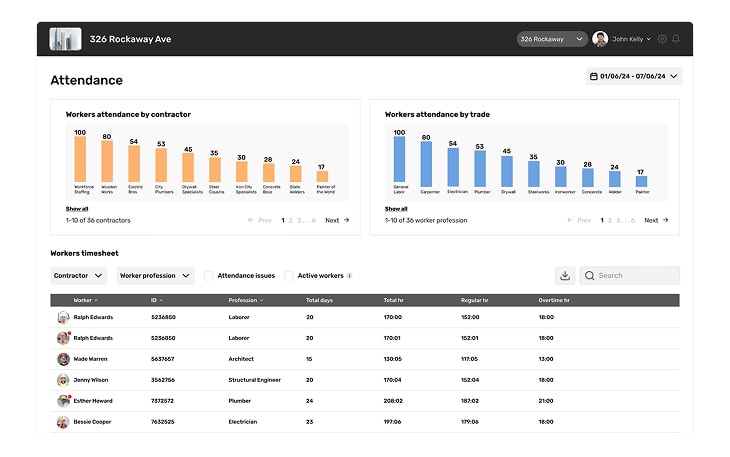This screenshot has height=457, width=730.
Task: Click the notifications bell icon
Action: pyautogui.click(x=676, y=39)
